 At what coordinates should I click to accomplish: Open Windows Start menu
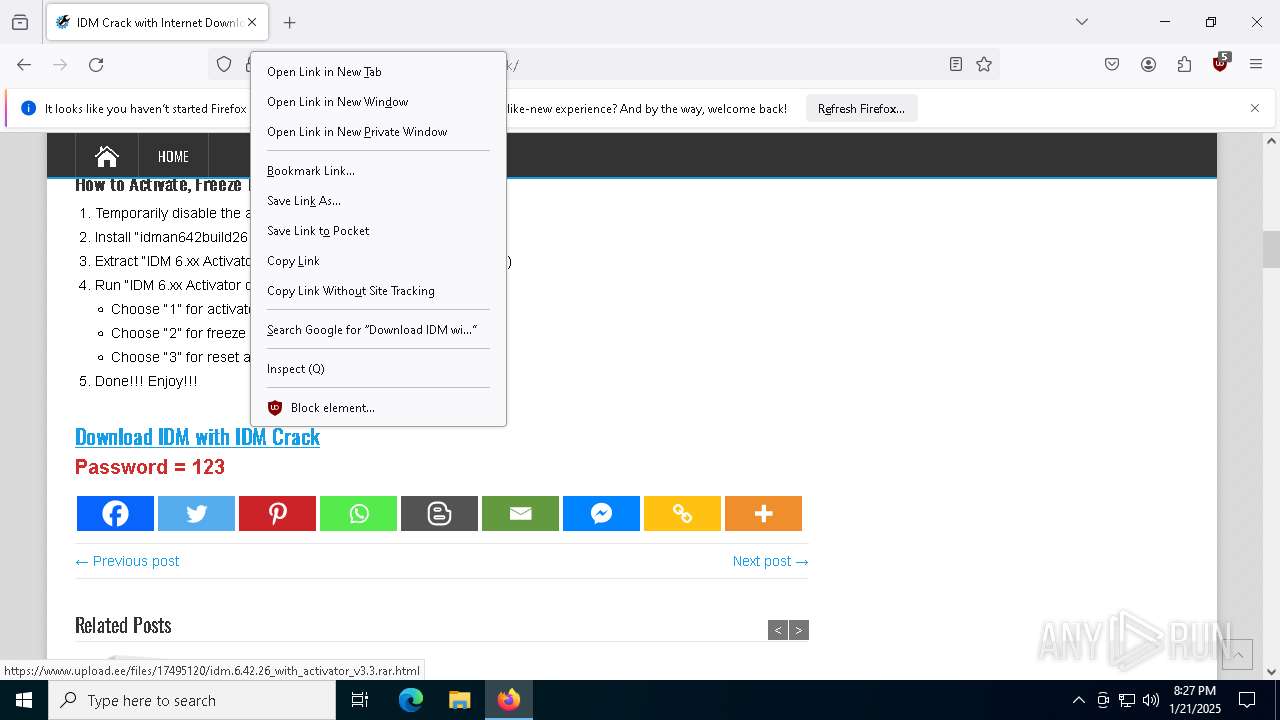pyautogui.click(x=24, y=700)
